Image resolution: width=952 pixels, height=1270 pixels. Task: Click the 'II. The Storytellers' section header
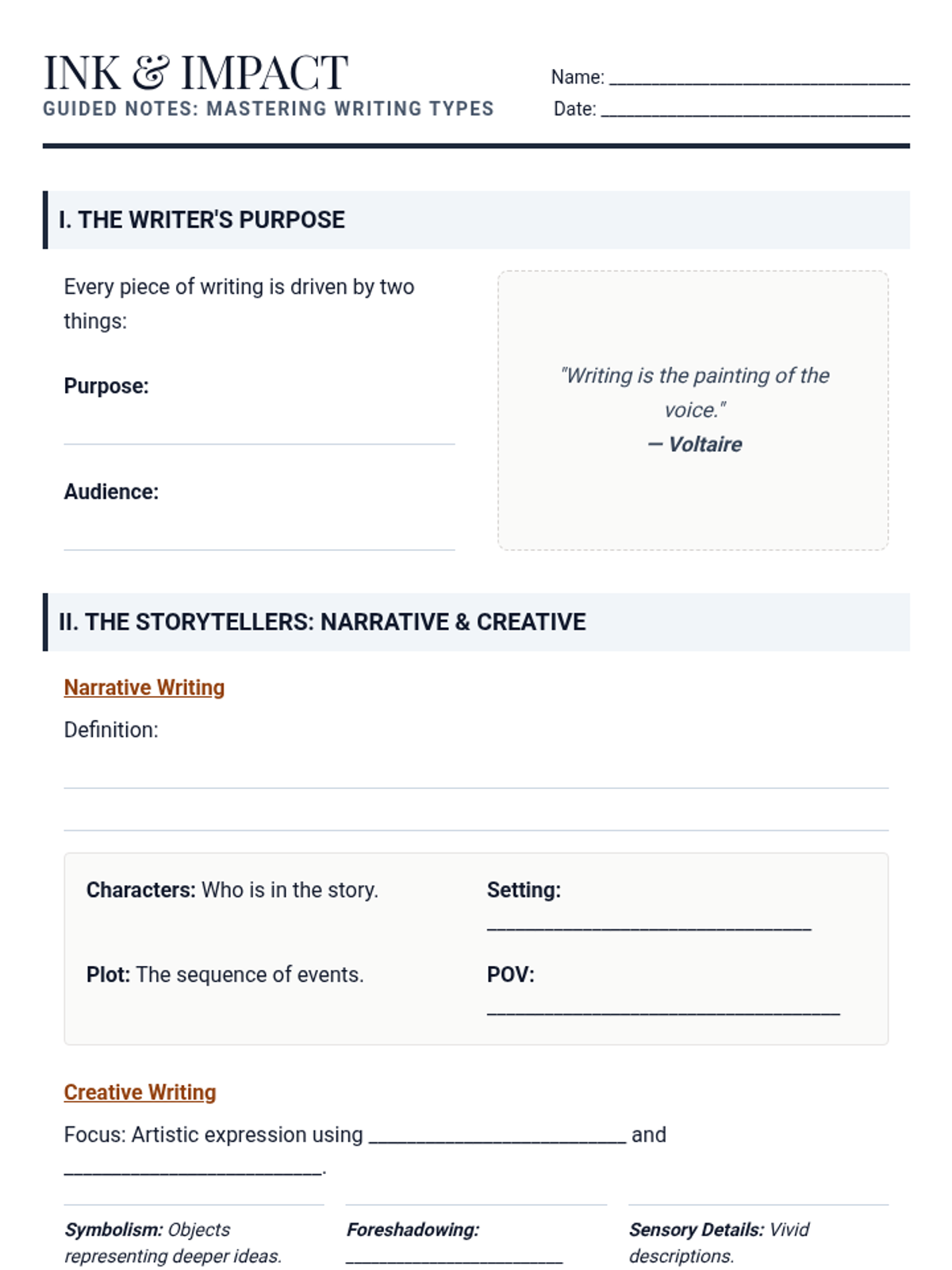point(322,622)
